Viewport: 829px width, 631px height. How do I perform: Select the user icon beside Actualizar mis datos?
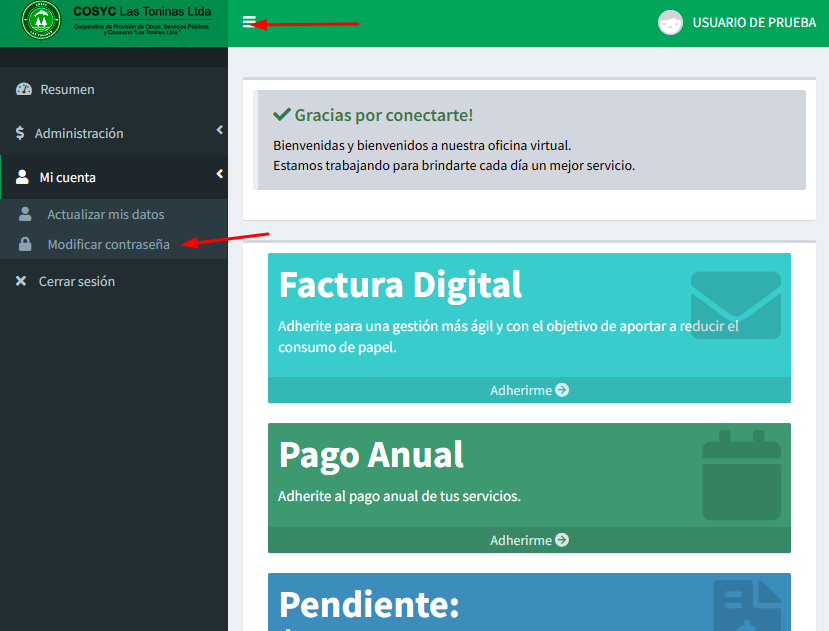[x=25, y=214]
